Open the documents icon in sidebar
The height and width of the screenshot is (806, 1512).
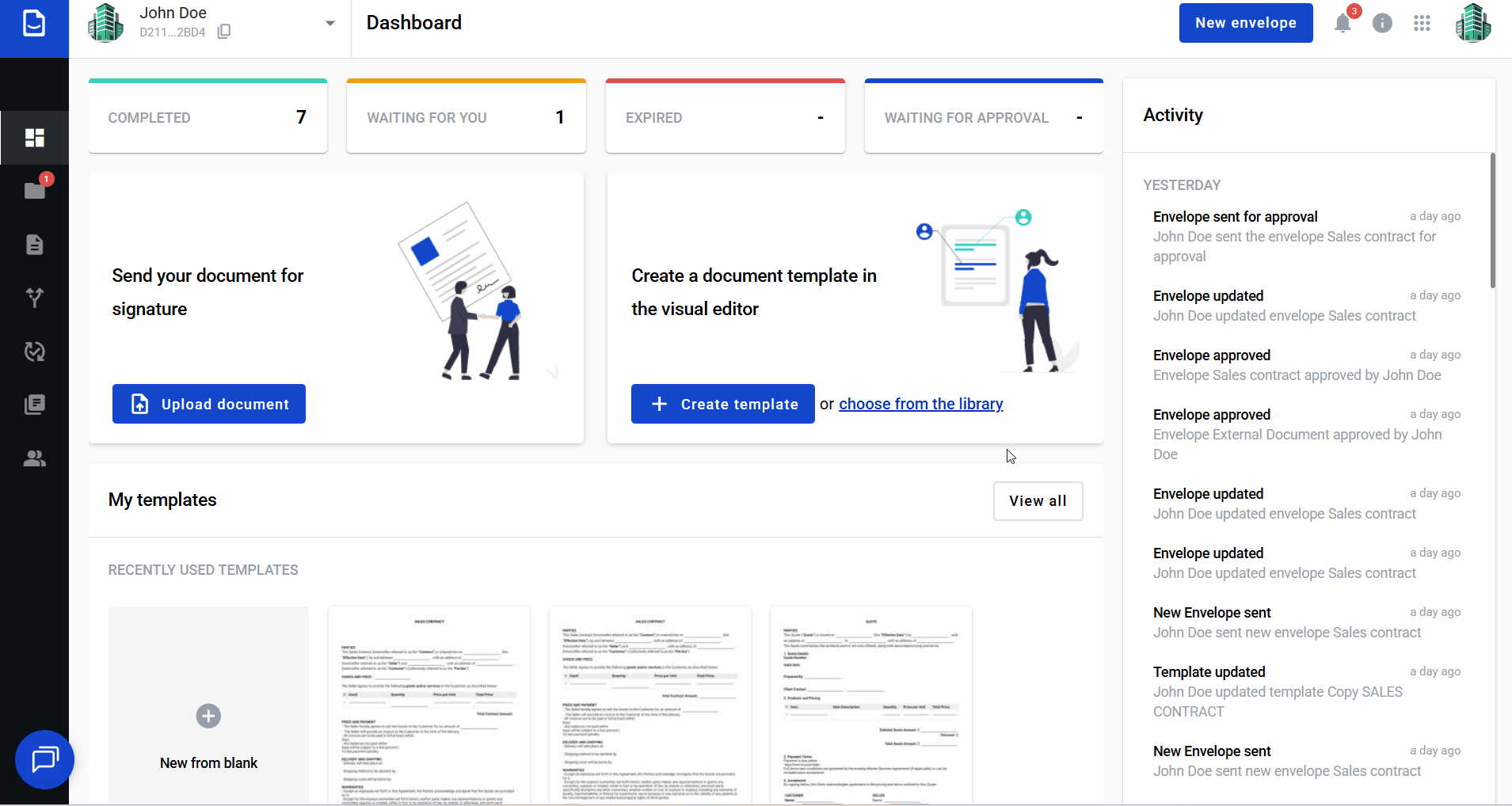pos(34,245)
